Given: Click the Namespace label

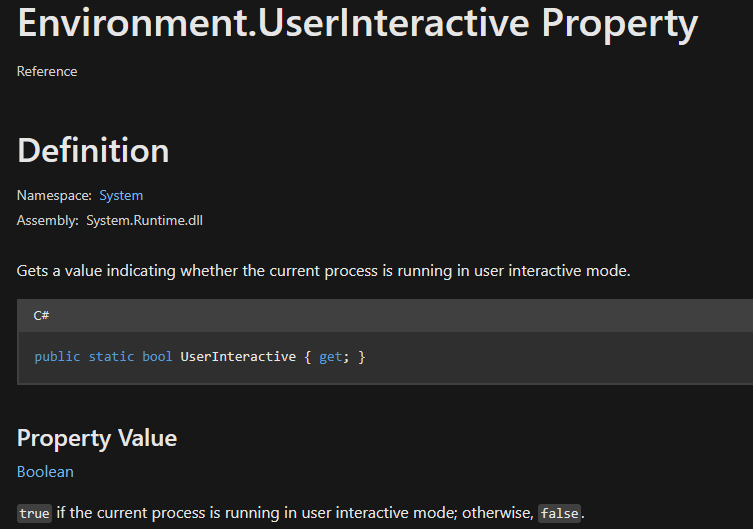Looking at the screenshot, I should coord(54,195).
